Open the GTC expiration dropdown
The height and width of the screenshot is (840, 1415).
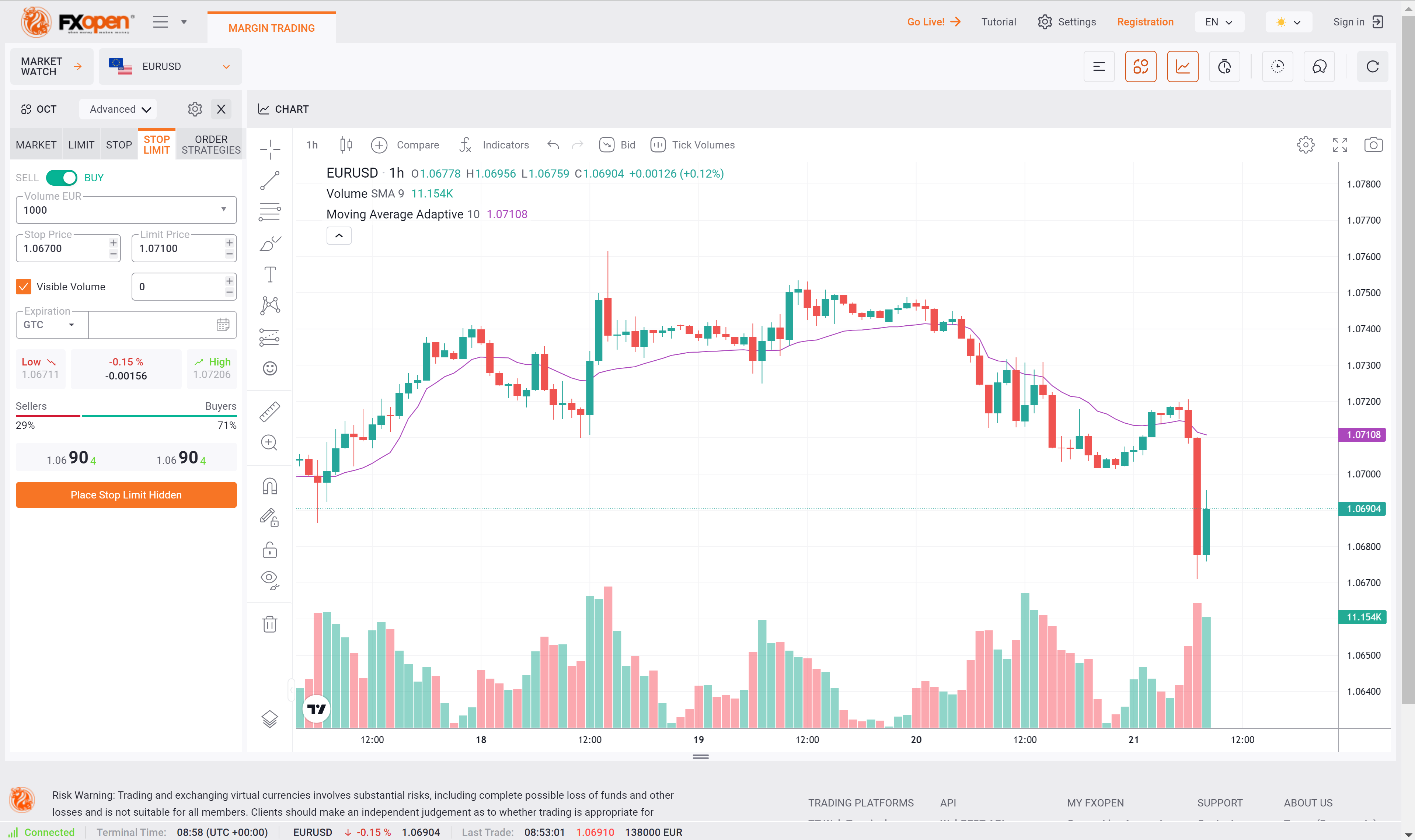[52, 325]
